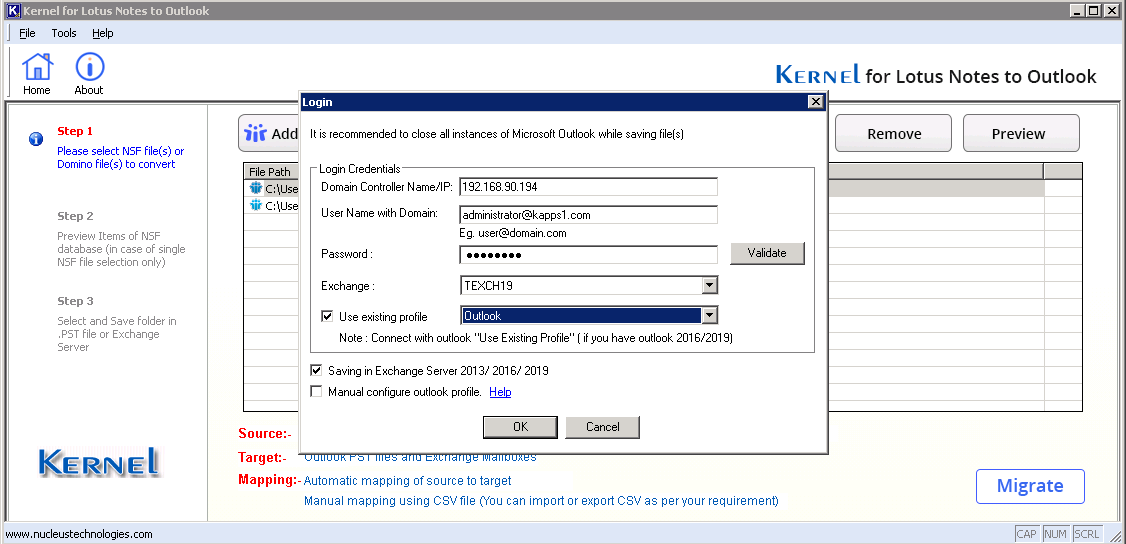Click the SCRL status indicator
Screen dimensions: 1126x544
click(1087, 534)
